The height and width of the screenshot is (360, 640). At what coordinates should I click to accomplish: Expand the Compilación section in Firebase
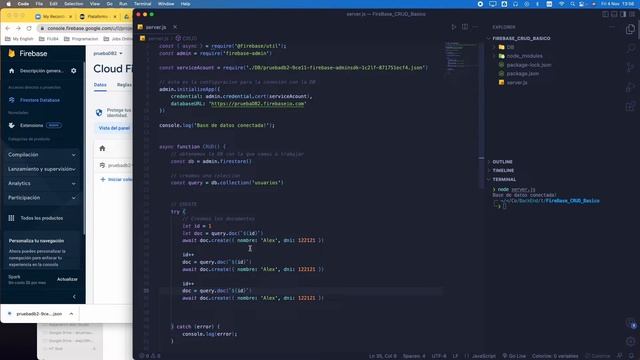coord(42,155)
